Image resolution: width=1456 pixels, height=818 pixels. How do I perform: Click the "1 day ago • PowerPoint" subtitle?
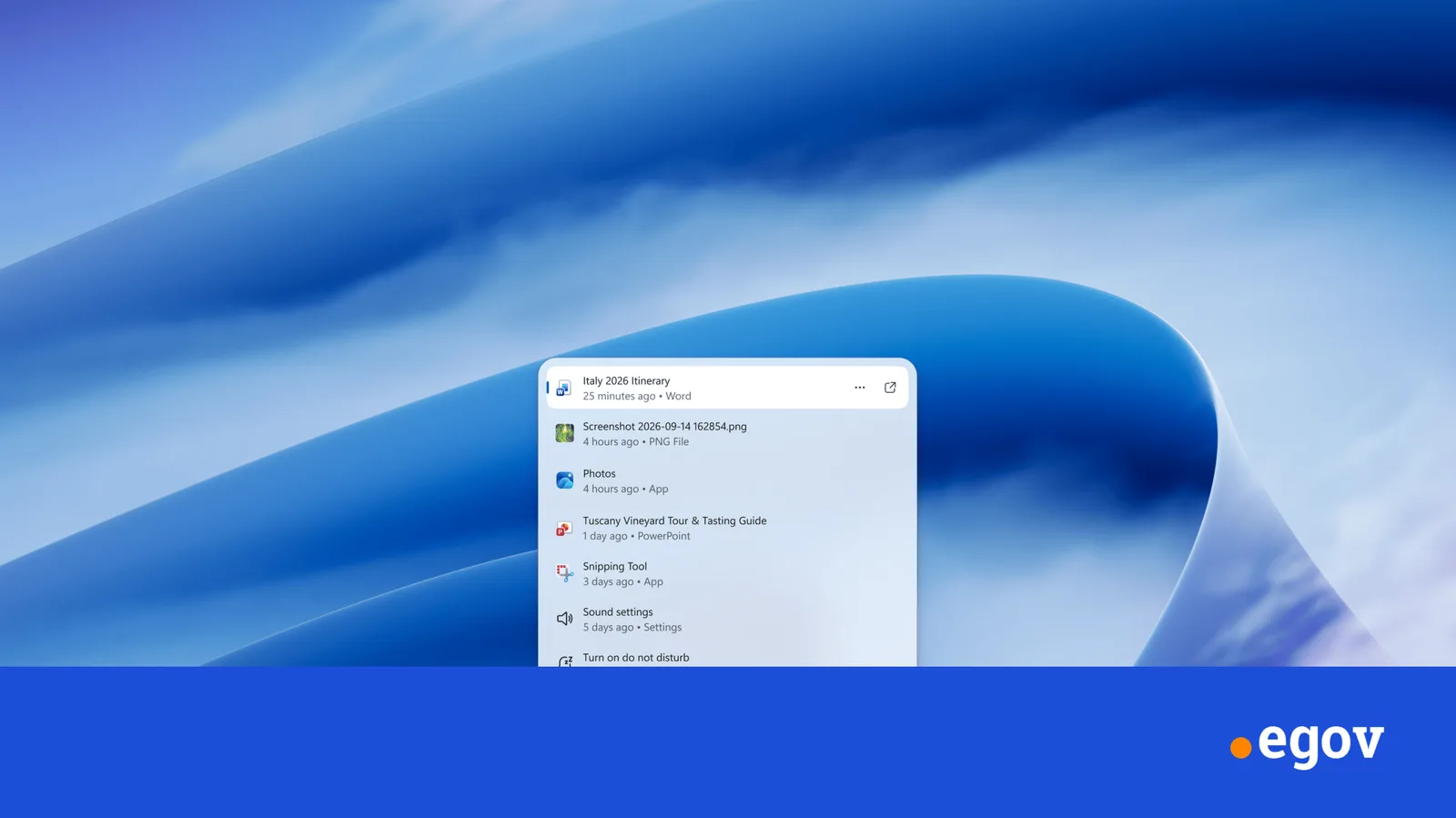[636, 536]
